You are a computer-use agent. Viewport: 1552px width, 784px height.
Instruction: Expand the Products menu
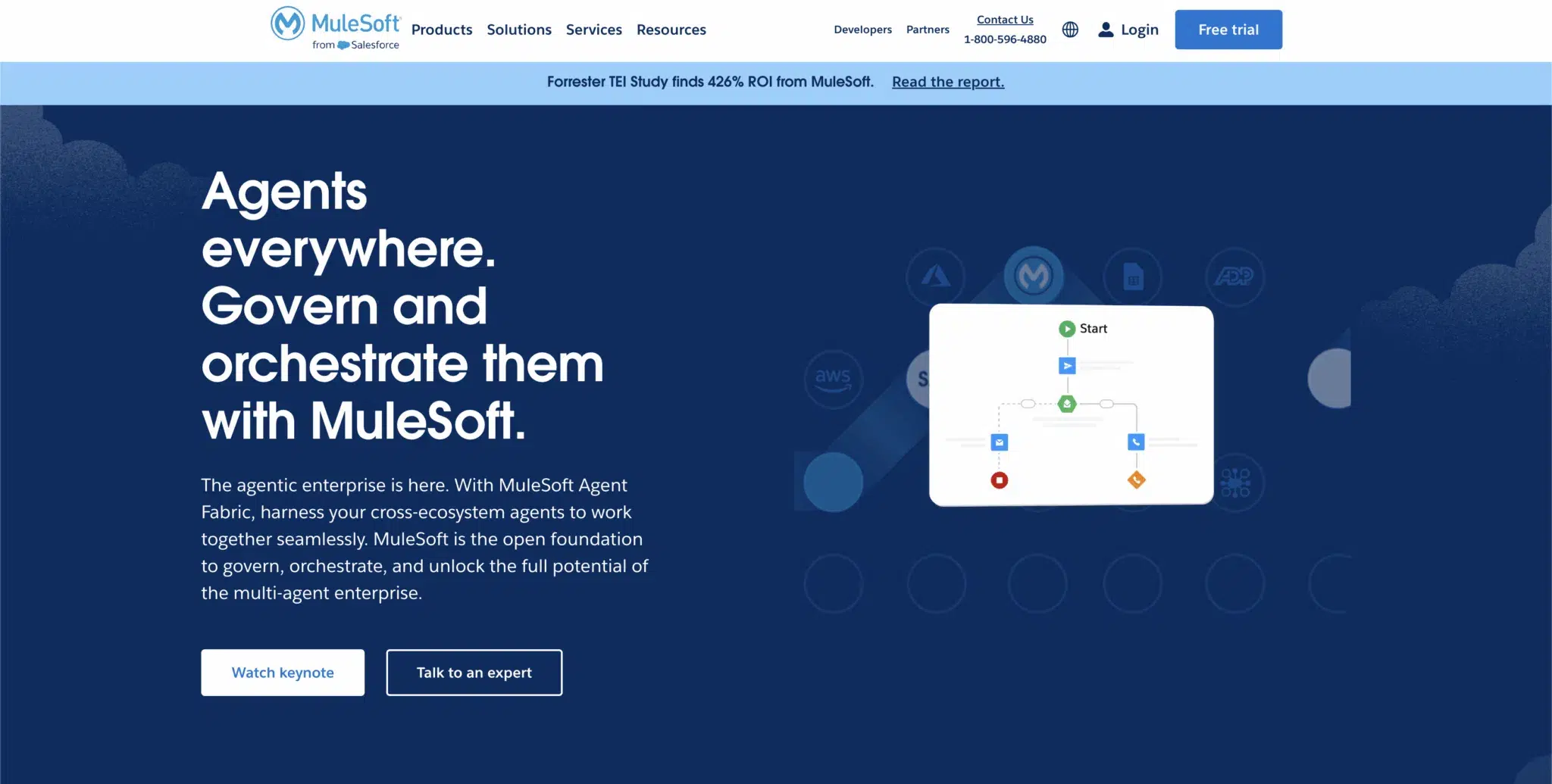pyautogui.click(x=442, y=30)
